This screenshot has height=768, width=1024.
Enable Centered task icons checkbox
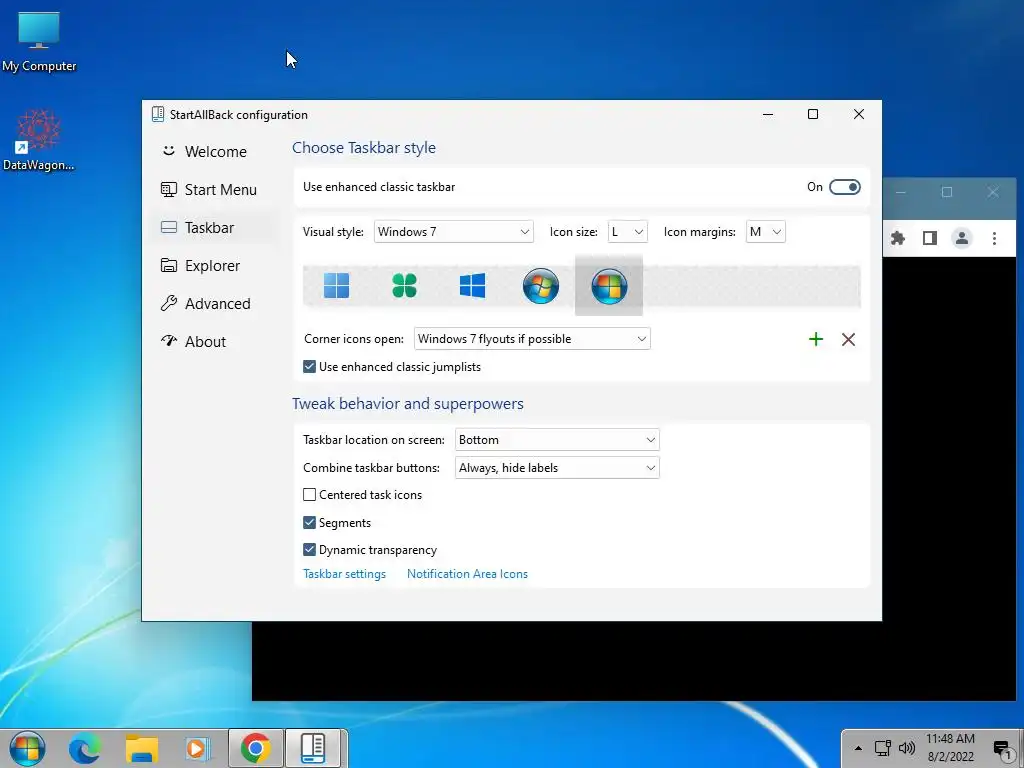310,495
